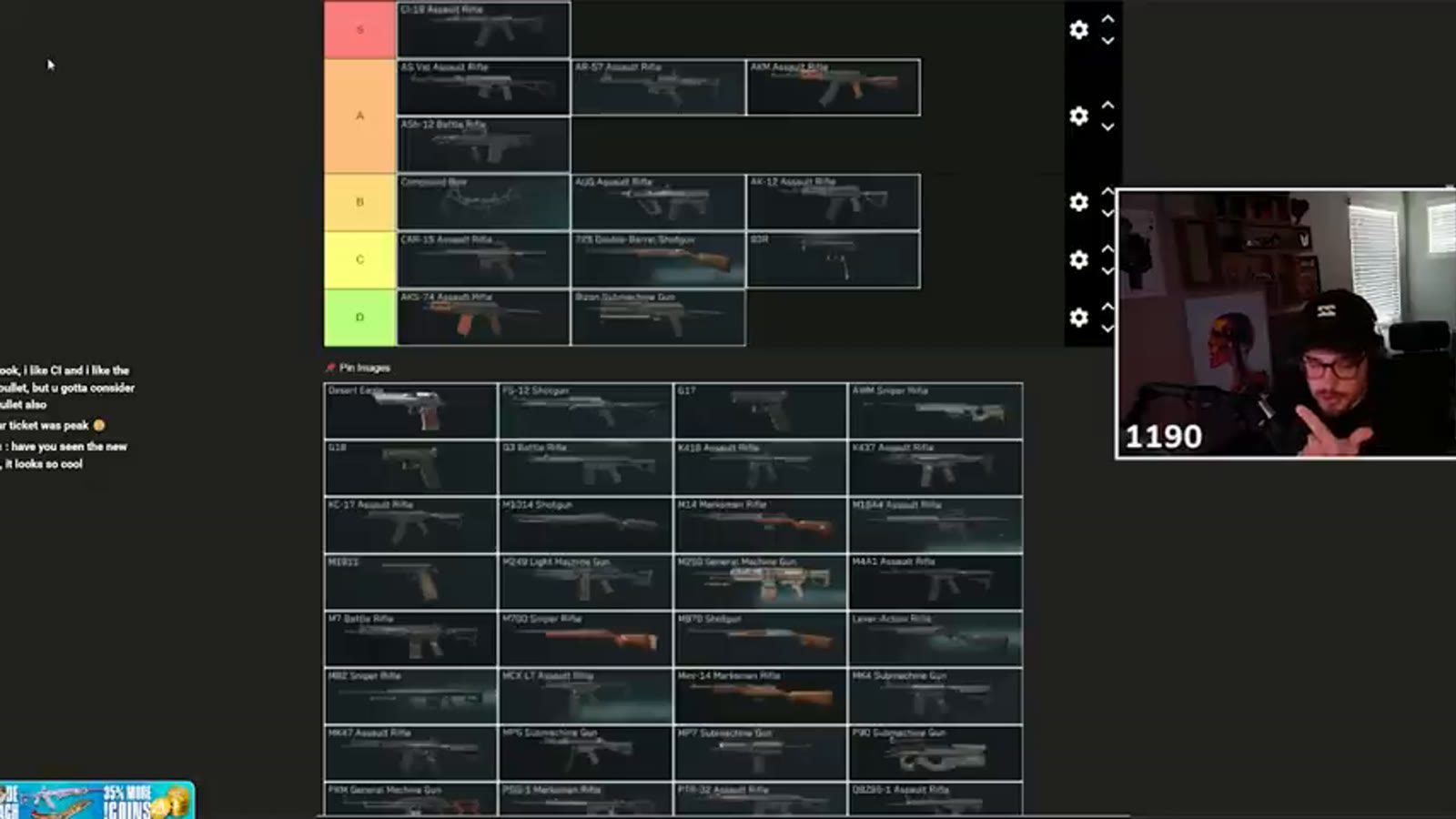1456x819 pixels.
Task: Open settings gear for the S tier row
Action: (1078, 30)
